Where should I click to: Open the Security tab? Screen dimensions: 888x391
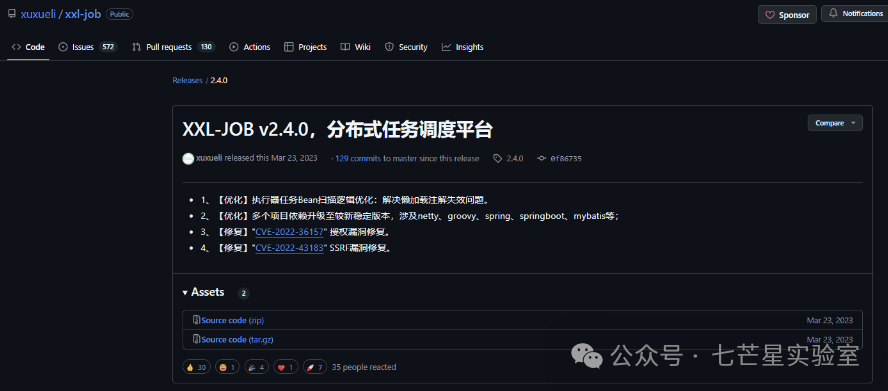tap(406, 47)
